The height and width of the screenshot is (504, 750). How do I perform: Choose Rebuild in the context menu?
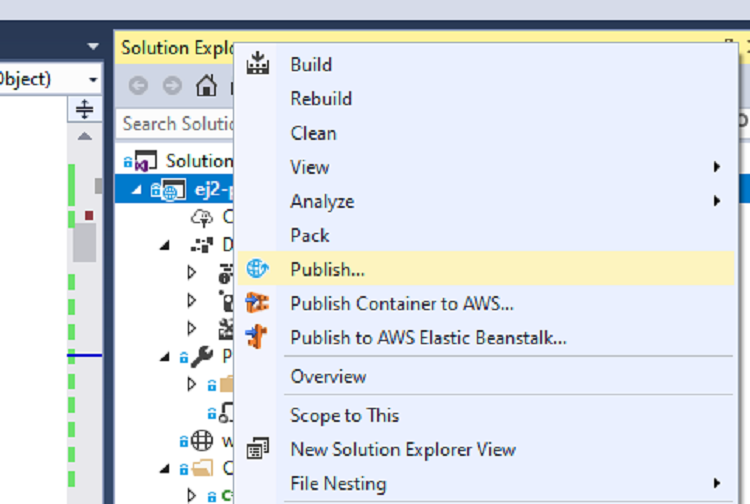485,99
